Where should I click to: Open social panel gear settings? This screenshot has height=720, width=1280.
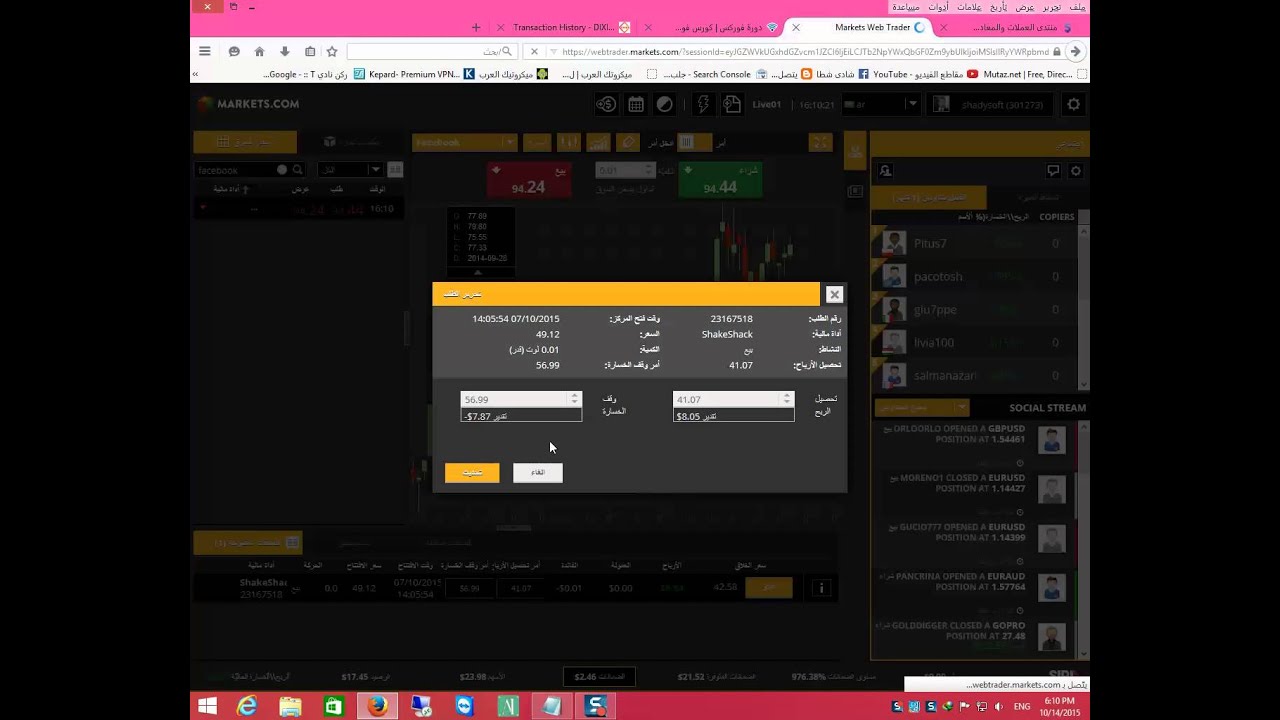(1076, 171)
